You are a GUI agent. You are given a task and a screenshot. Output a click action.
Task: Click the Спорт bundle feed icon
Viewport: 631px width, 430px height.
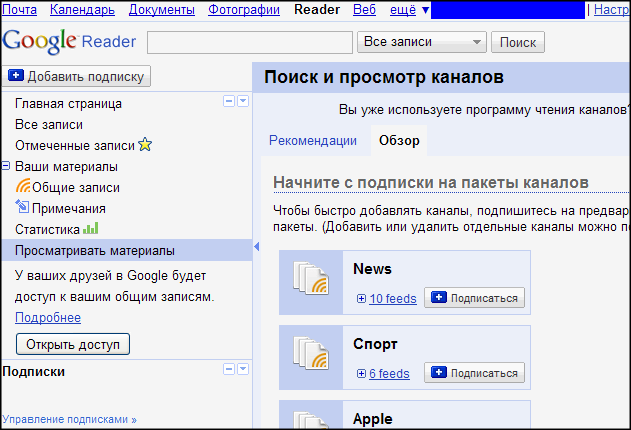(x=311, y=353)
